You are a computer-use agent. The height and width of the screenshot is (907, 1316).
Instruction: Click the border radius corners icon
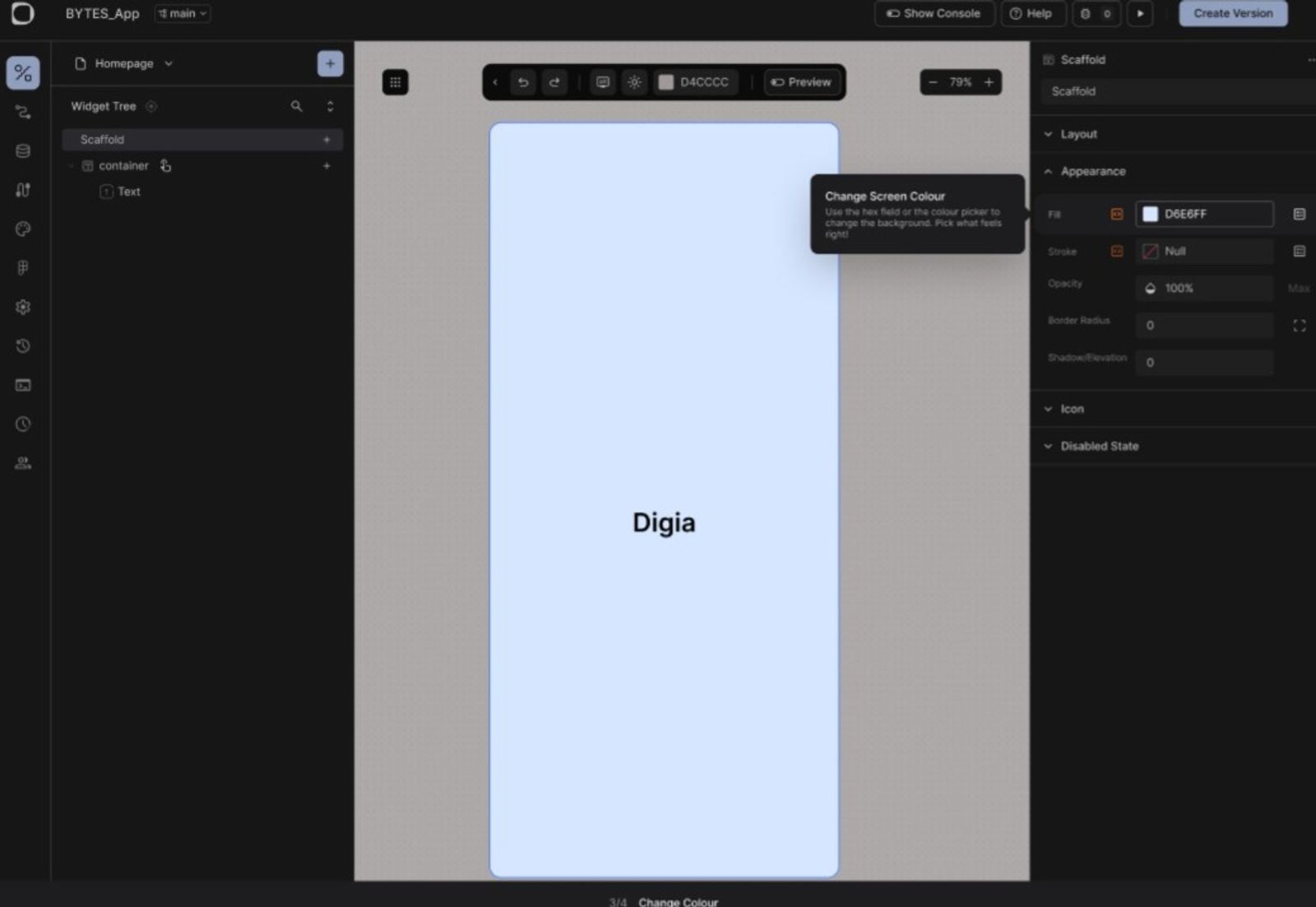click(1300, 326)
